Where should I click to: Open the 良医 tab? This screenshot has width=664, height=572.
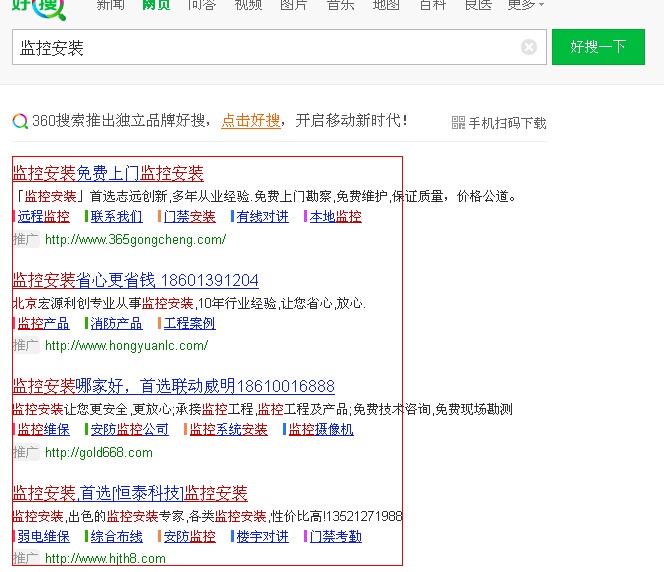point(478,5)
